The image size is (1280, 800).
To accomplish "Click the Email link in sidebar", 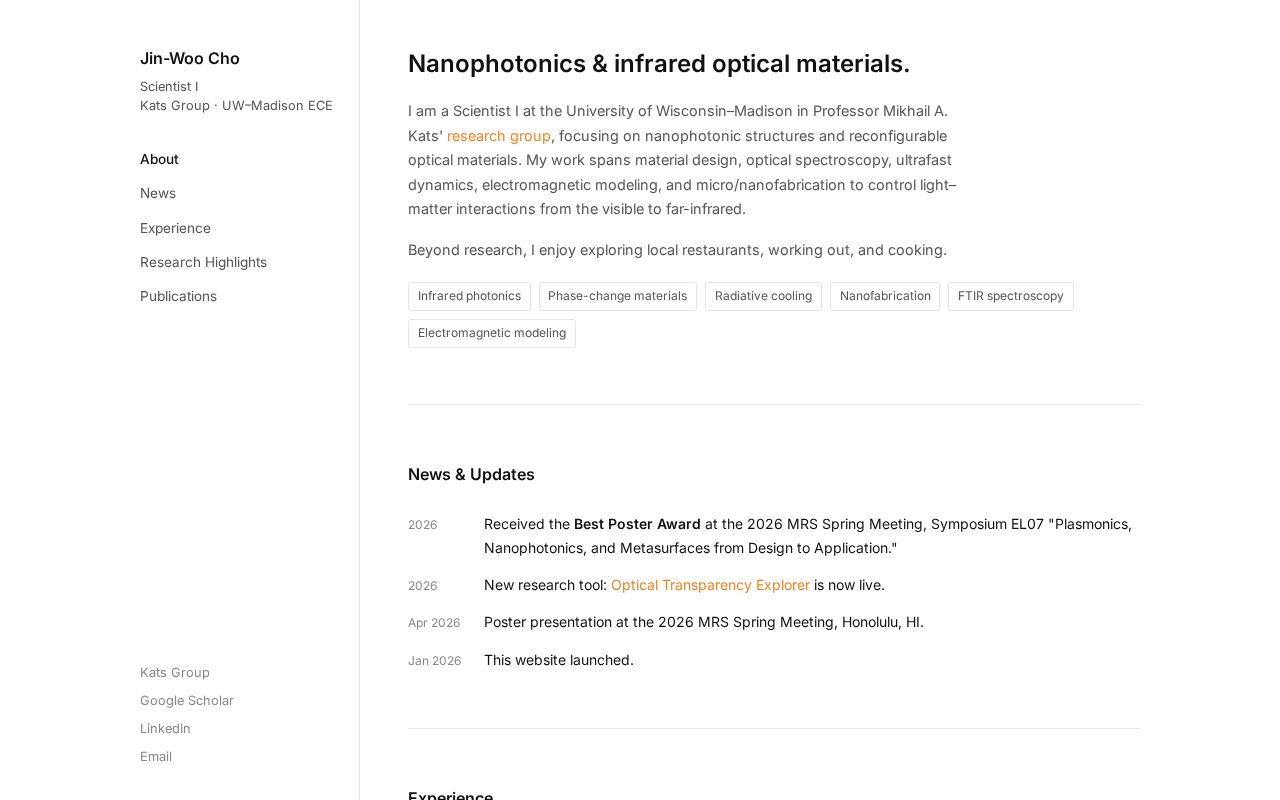I will (156, 756).
